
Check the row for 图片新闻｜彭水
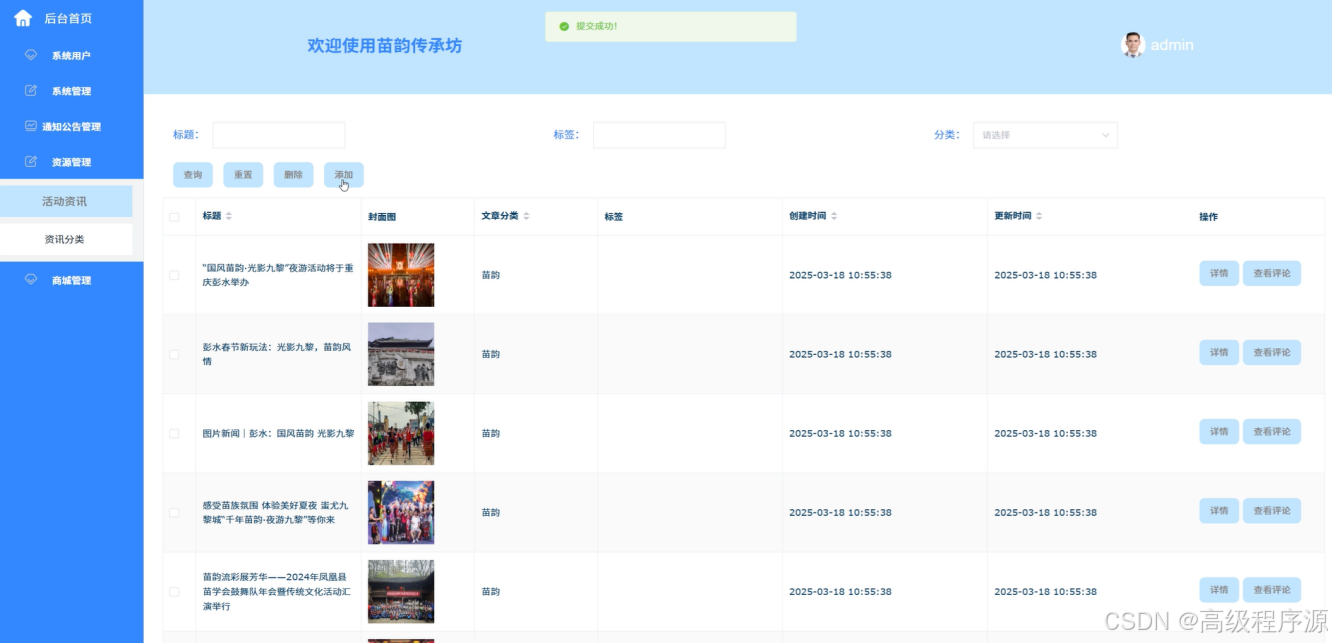pyautogui.click(x=175, y=433)
